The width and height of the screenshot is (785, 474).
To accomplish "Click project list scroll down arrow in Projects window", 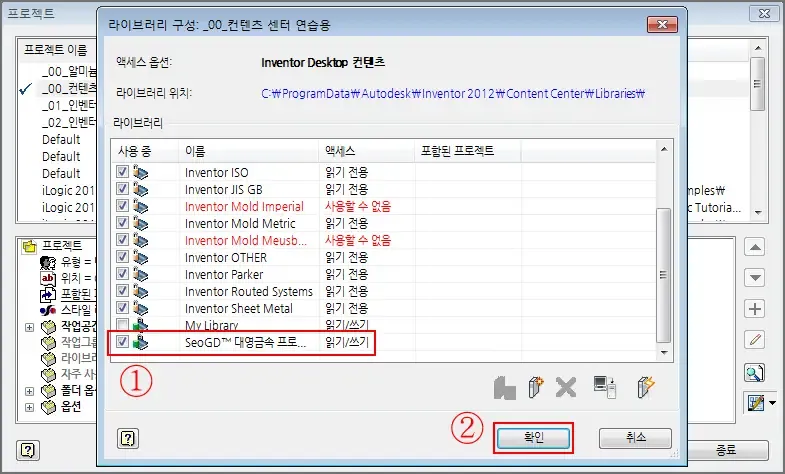I will click(758, 213).
